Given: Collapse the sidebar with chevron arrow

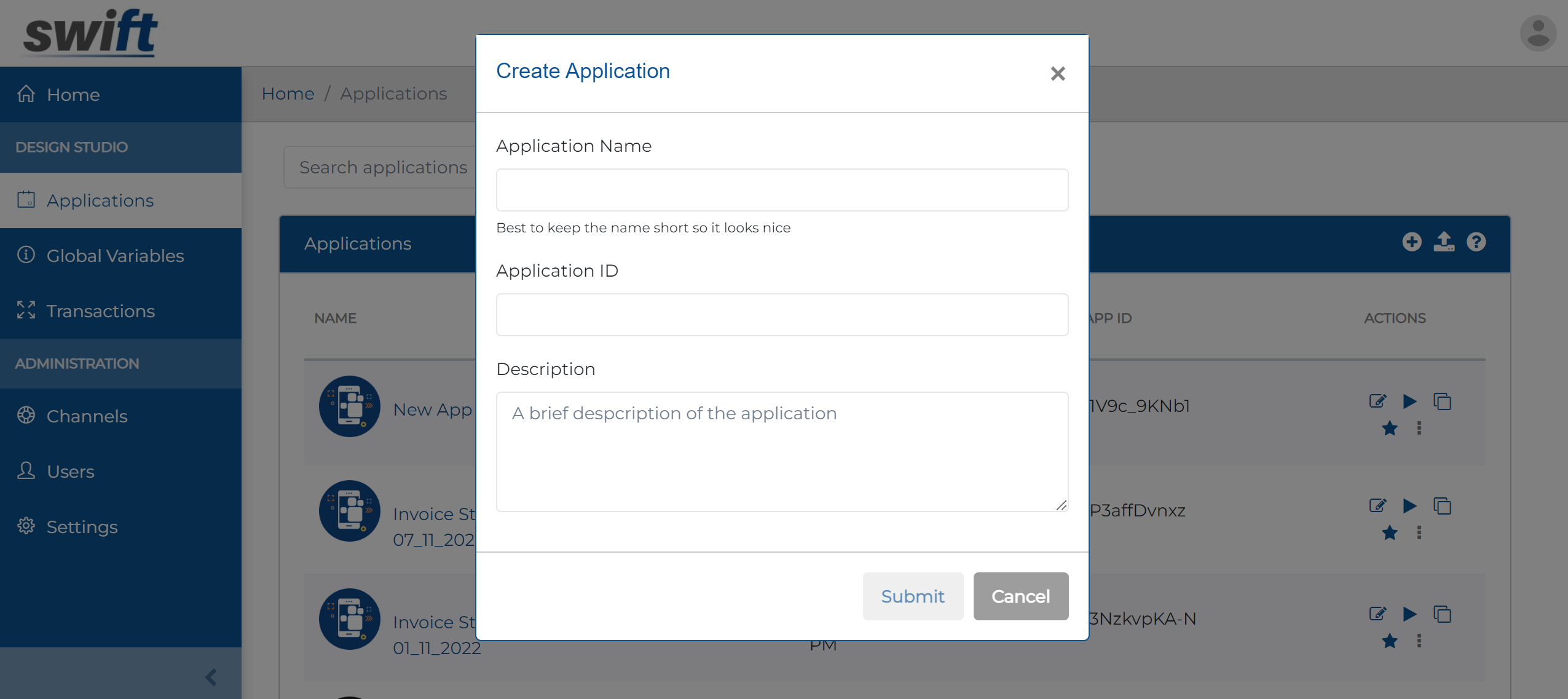Looking at the screenshot, I should [211, 677].
